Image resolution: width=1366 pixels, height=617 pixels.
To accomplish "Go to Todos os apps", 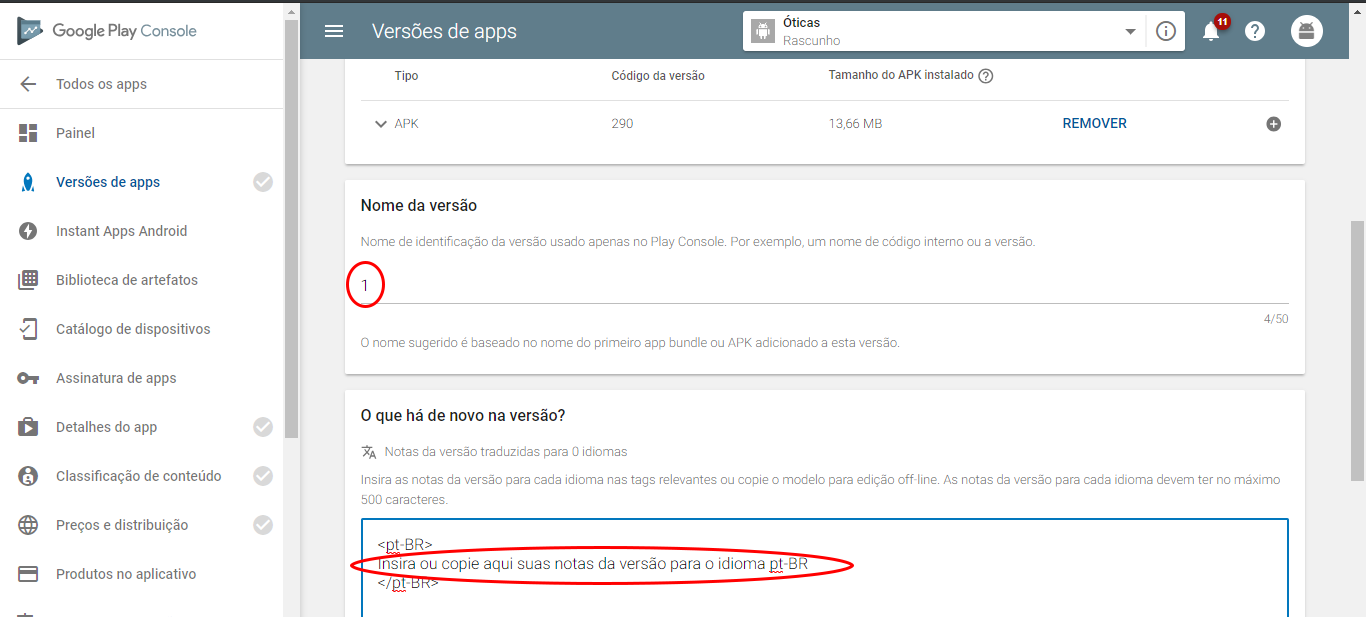I will (101, 84).
